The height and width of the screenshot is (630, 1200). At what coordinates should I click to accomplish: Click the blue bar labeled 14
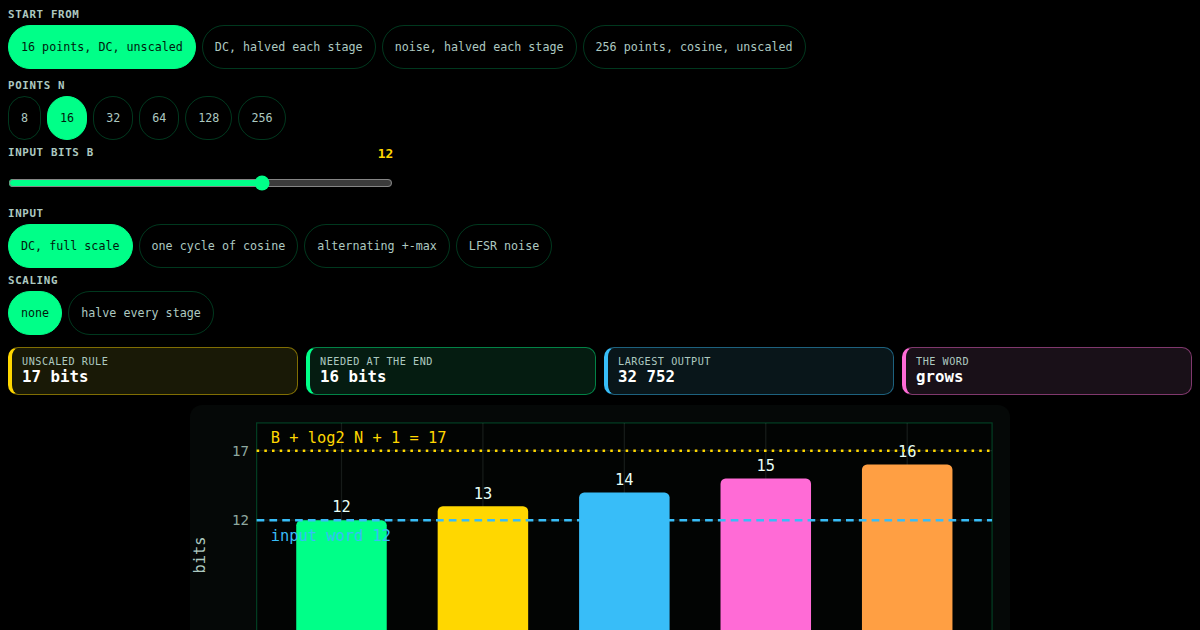click(624, 561)
